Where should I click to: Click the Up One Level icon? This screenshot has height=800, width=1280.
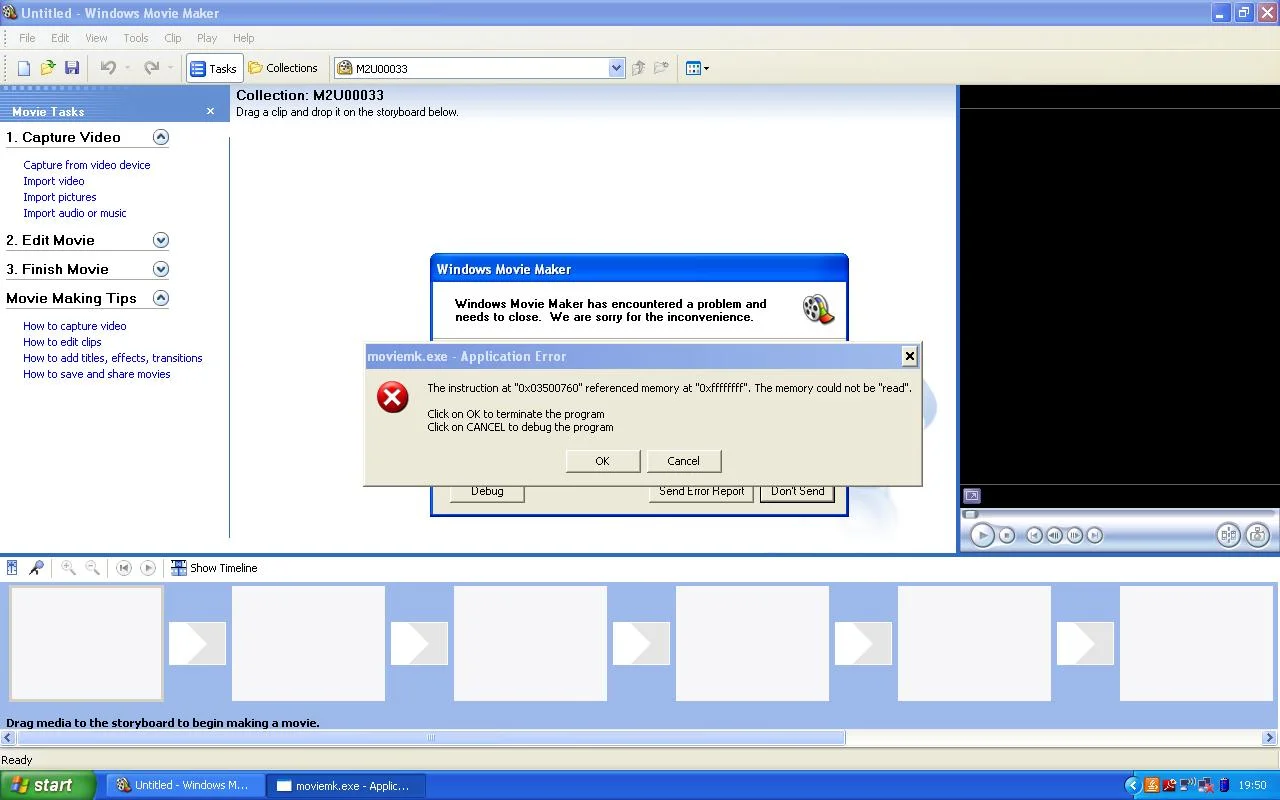[x=638, y=68]
